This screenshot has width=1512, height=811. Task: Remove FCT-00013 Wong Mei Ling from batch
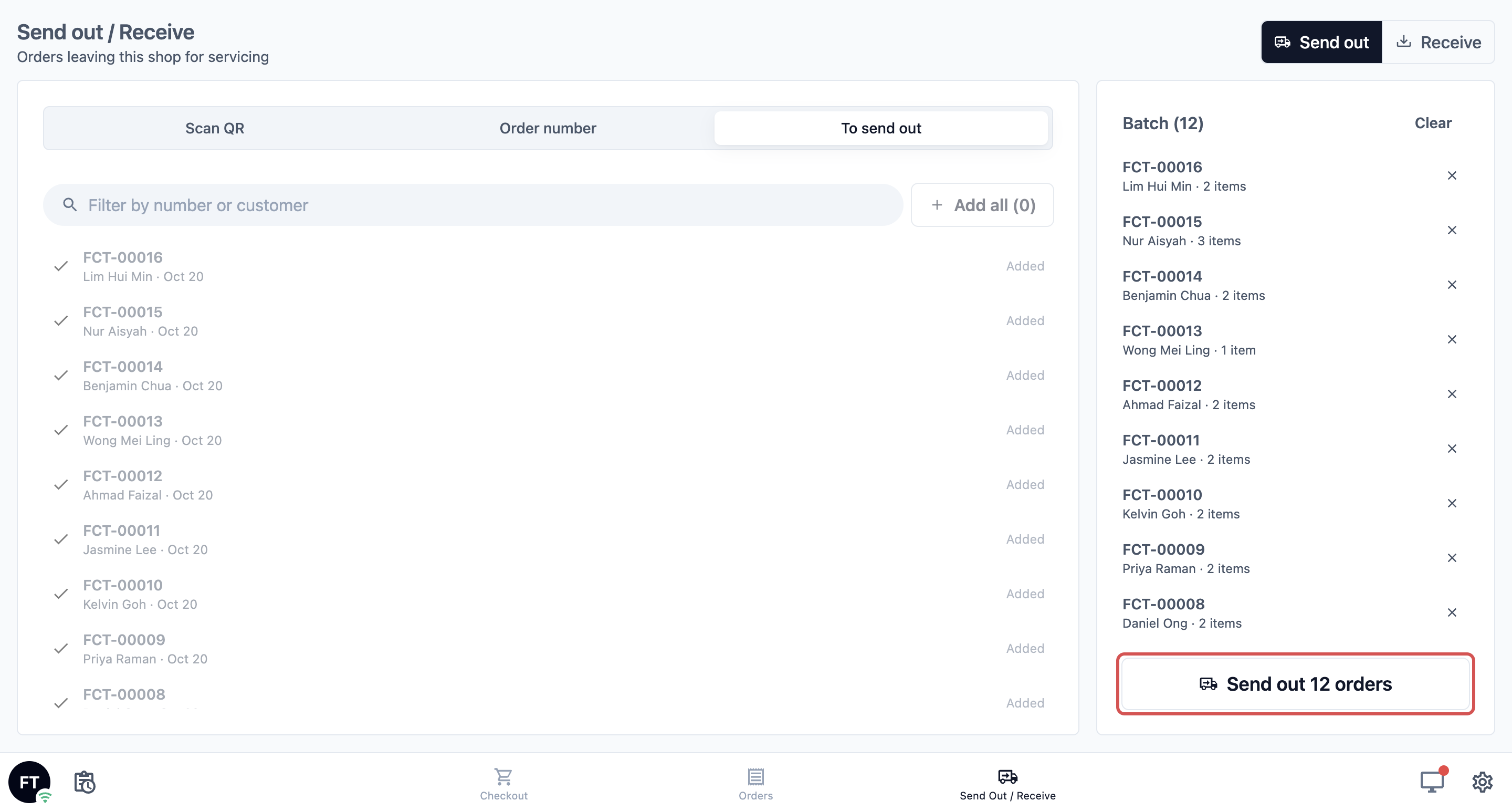(x=1452, y=339)
